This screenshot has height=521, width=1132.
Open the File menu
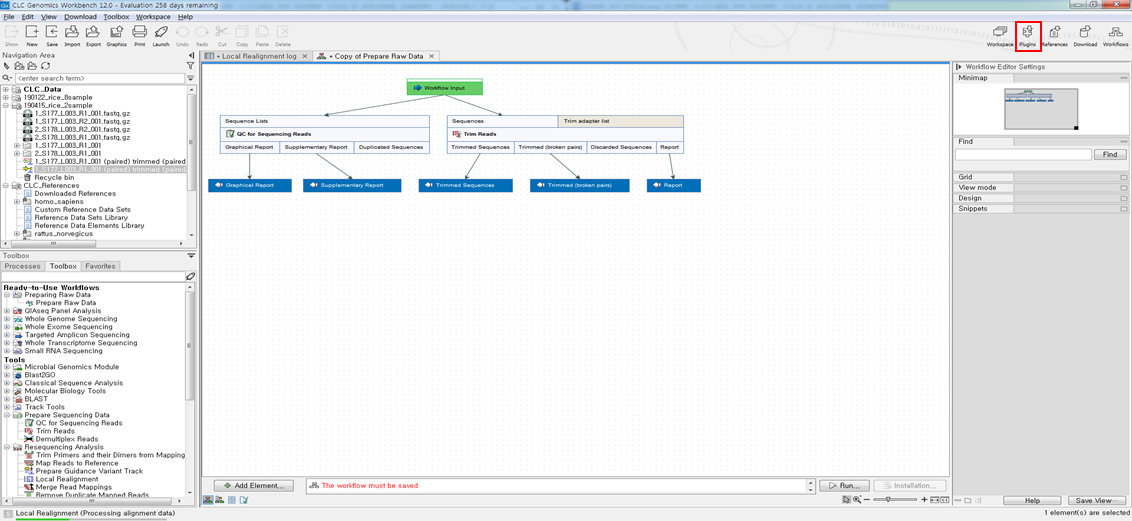(x=9, y=16)
